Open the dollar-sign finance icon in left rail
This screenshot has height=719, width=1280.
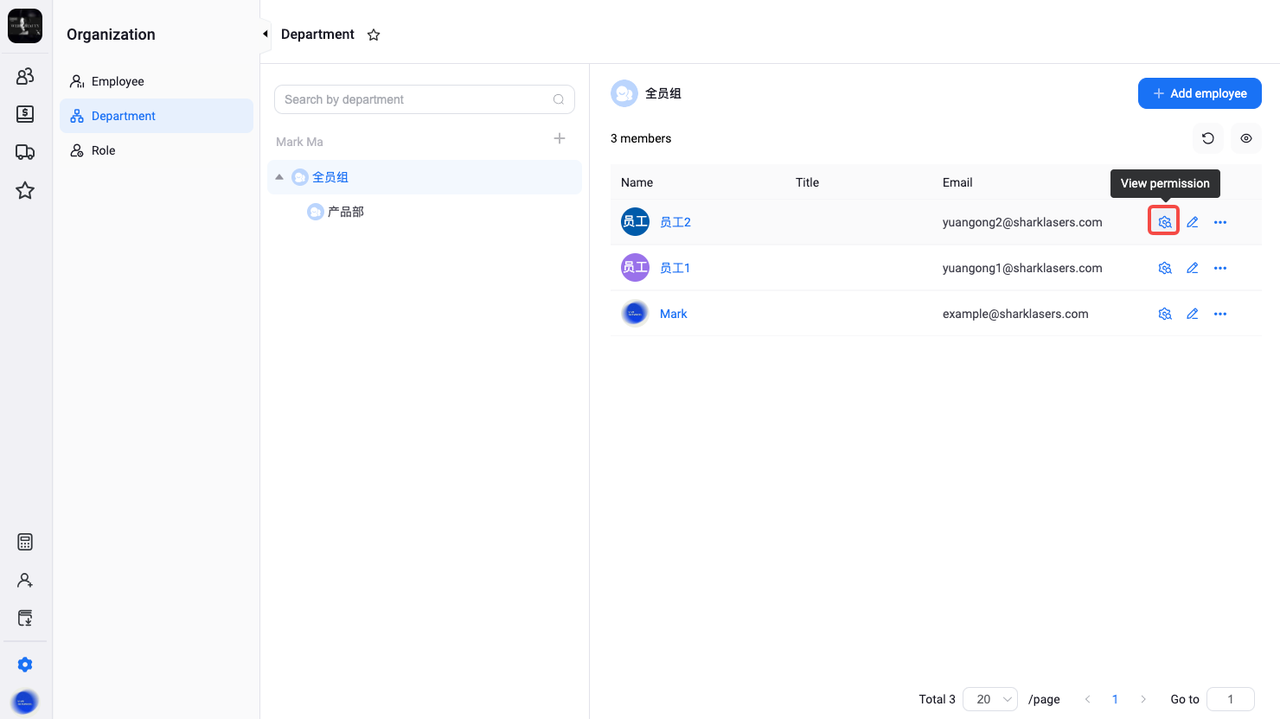[x=25, y=114]
